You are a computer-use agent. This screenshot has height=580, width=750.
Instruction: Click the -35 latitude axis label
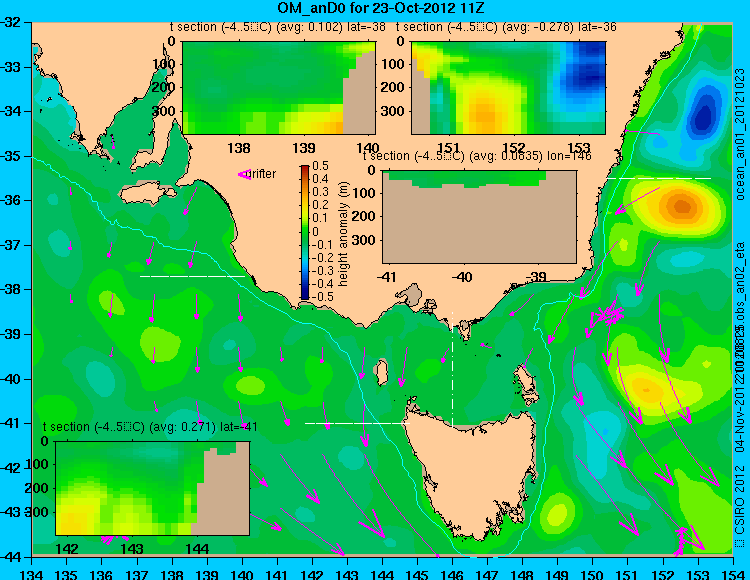pyautogui.click(x=11, y=156)
